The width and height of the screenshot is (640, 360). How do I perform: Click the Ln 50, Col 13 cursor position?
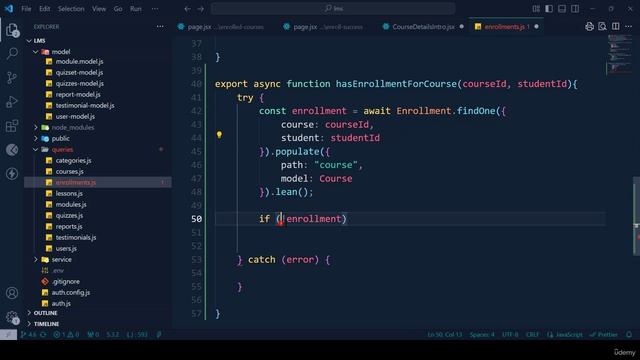tap(444, 335)
